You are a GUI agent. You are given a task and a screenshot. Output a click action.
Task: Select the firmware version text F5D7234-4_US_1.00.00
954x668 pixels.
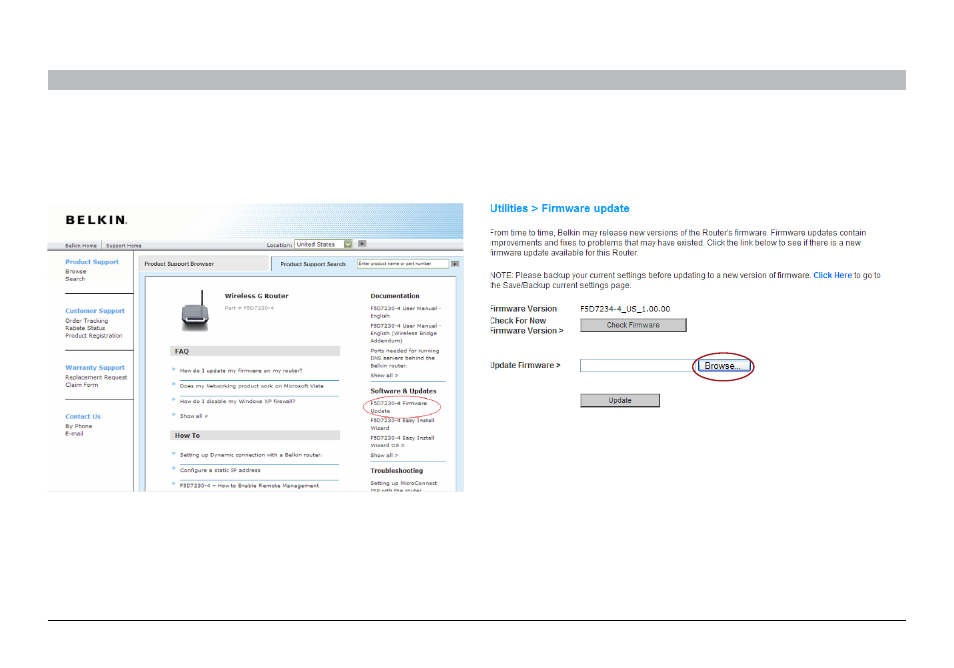[x=625, y=309]
